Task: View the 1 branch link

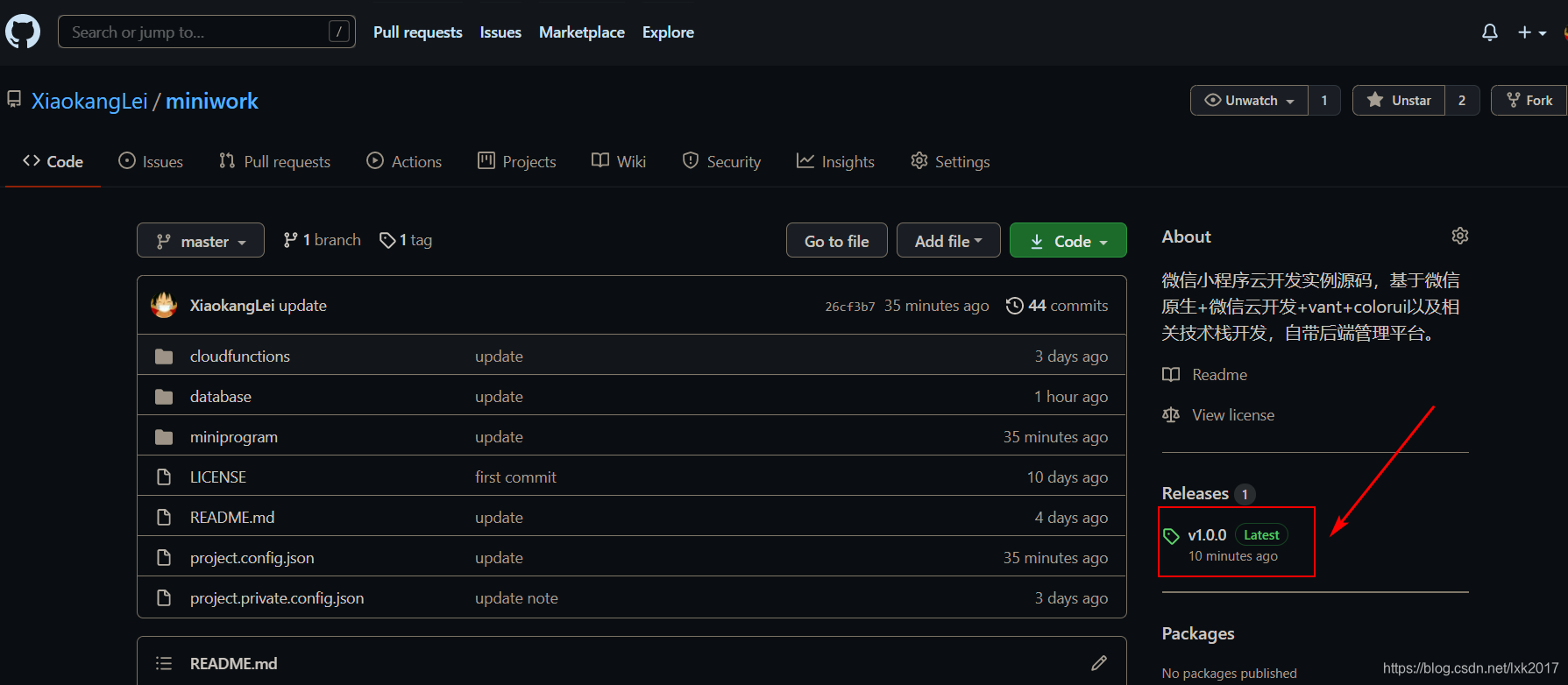Action: pos(322,240)
